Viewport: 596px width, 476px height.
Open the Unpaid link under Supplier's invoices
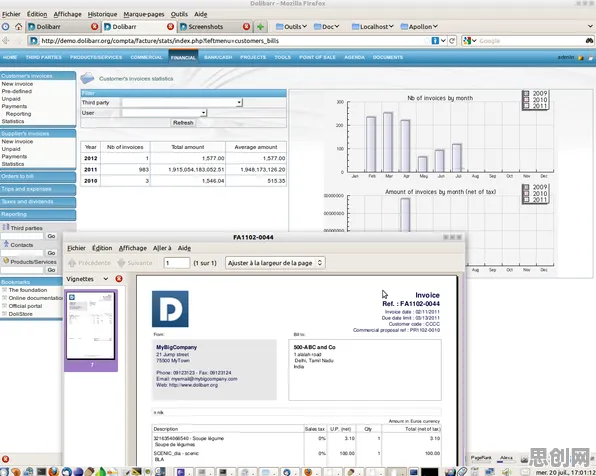tap(11, 149)
